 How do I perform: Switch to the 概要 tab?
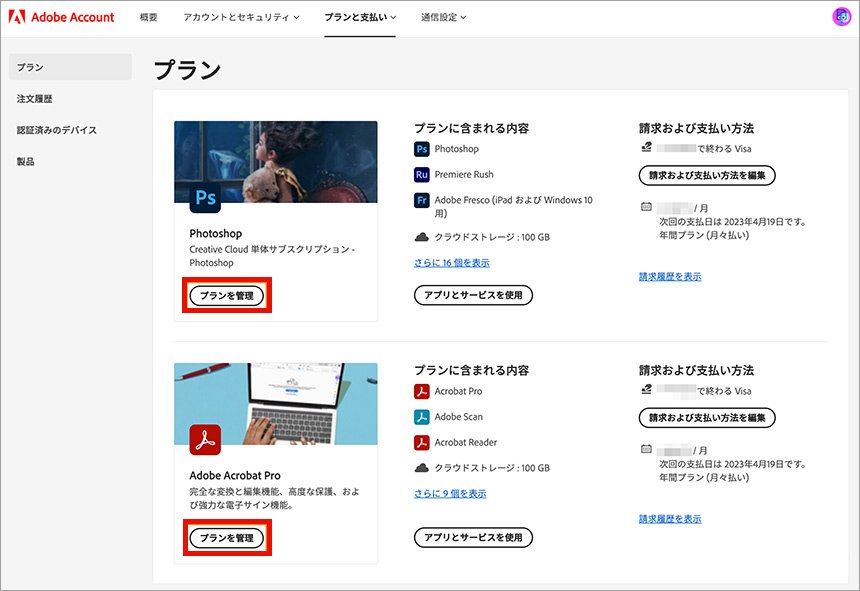tap(149, 17)
